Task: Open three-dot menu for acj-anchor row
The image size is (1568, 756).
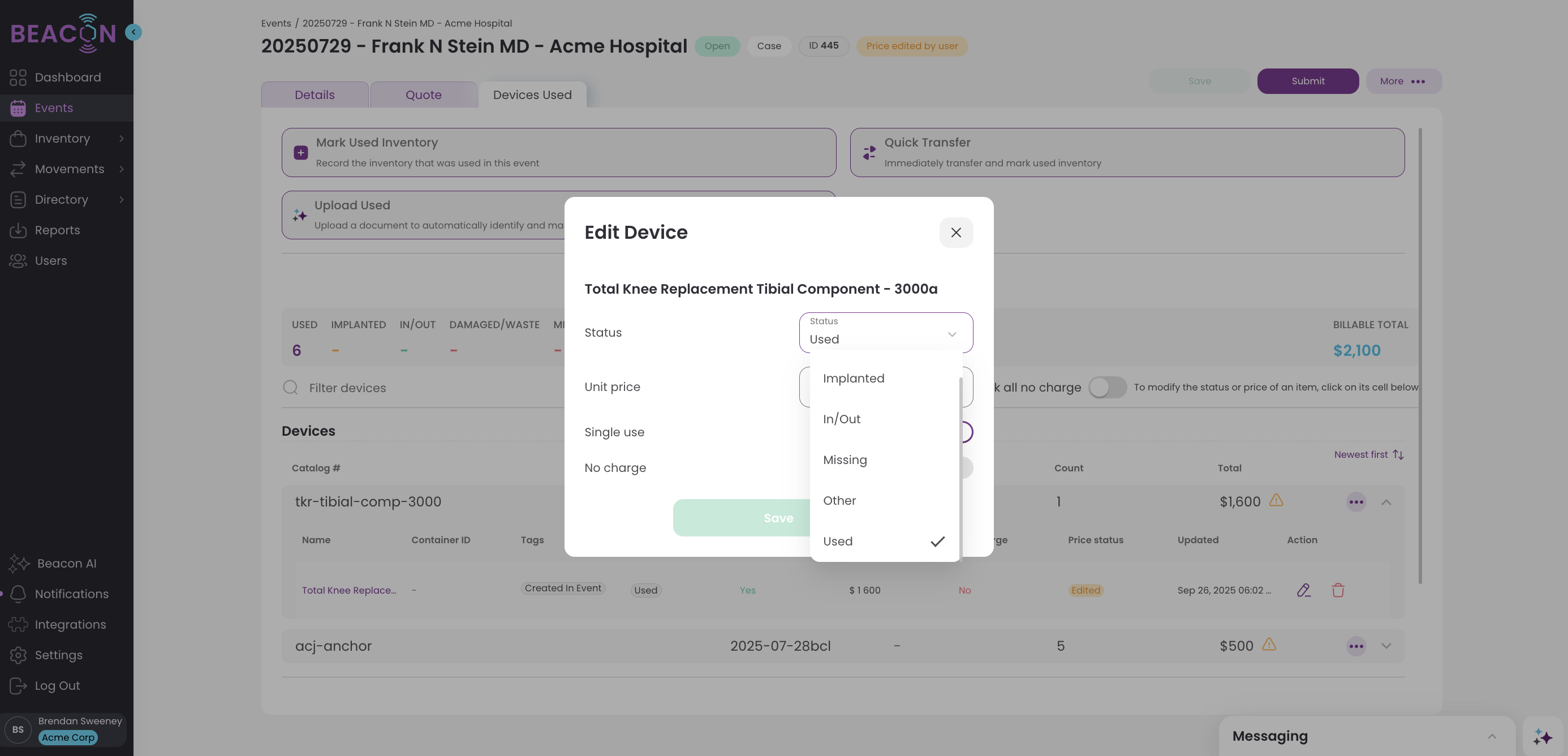Action: (x=1355, y=646)
